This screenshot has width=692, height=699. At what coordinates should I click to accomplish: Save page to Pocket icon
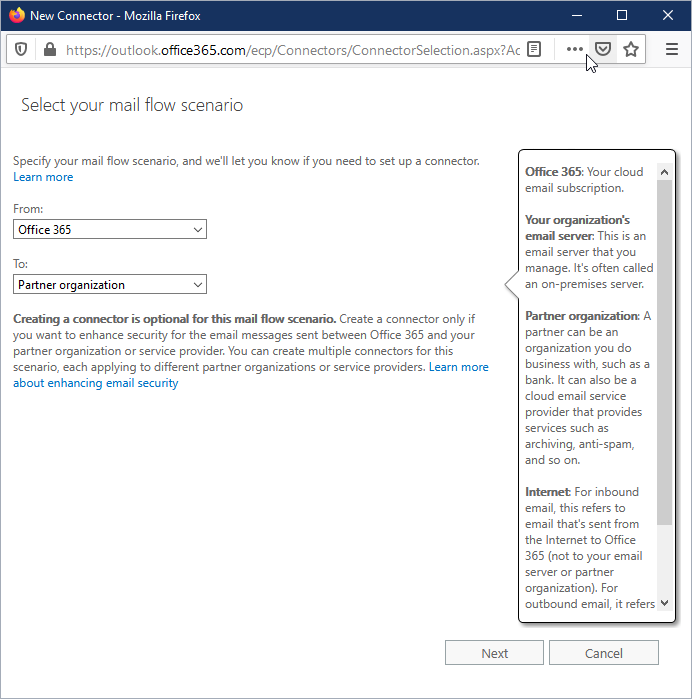tap(603, 49)
